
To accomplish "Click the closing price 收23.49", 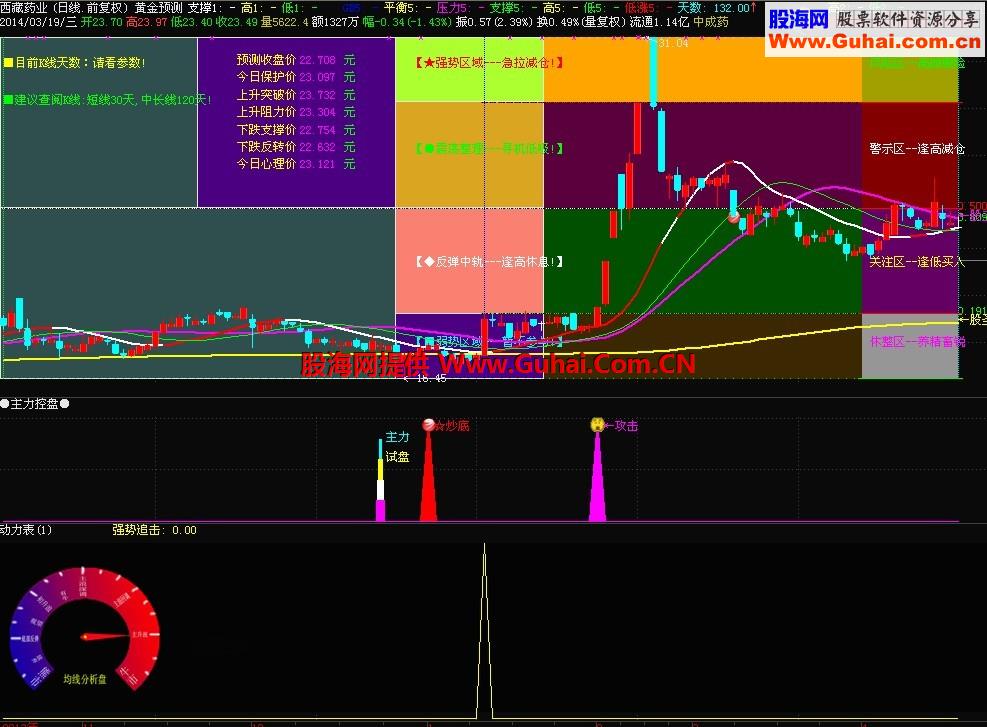I will 236,22.
